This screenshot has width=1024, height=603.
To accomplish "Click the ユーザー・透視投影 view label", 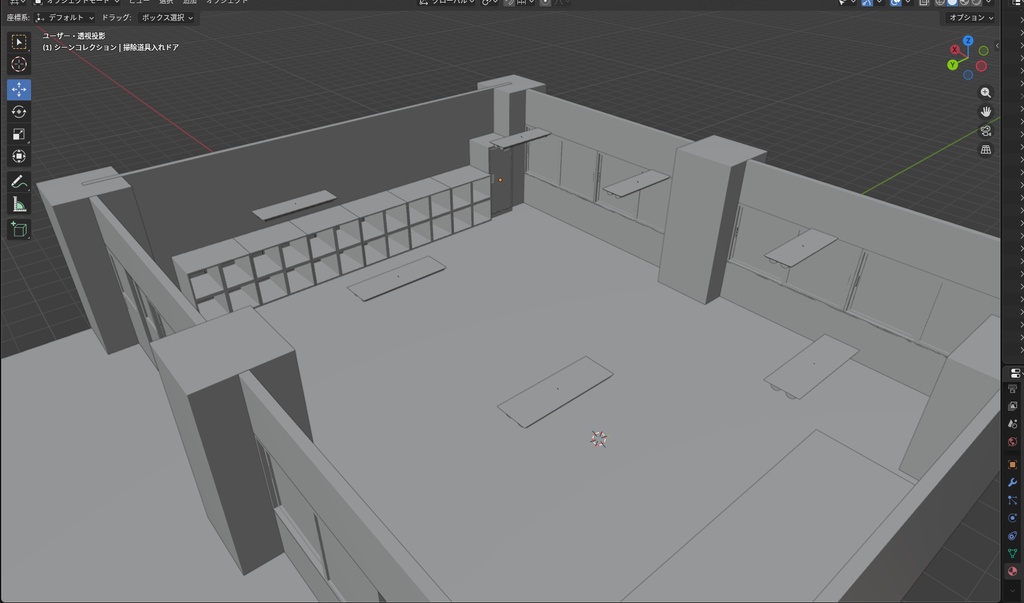I will (x=74, y=36).
